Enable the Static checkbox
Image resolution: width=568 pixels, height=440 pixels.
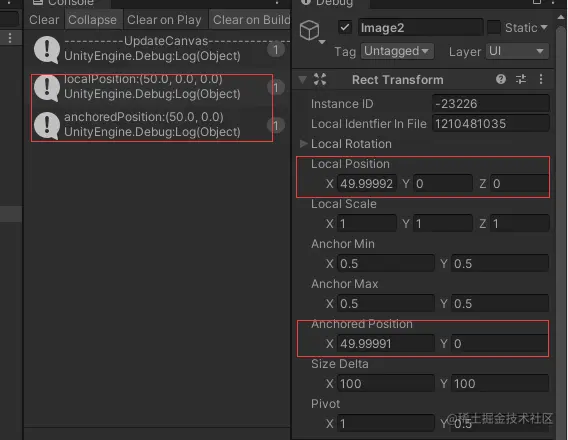(494, 28)
